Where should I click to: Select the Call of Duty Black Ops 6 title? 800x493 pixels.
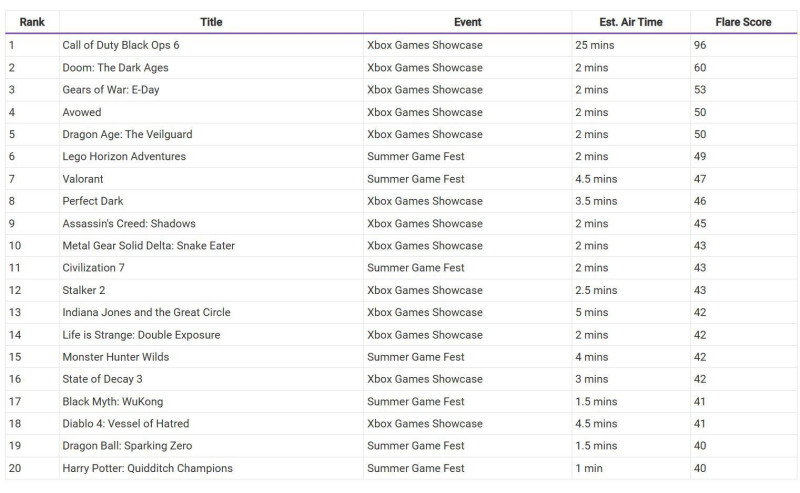(121, 45)
